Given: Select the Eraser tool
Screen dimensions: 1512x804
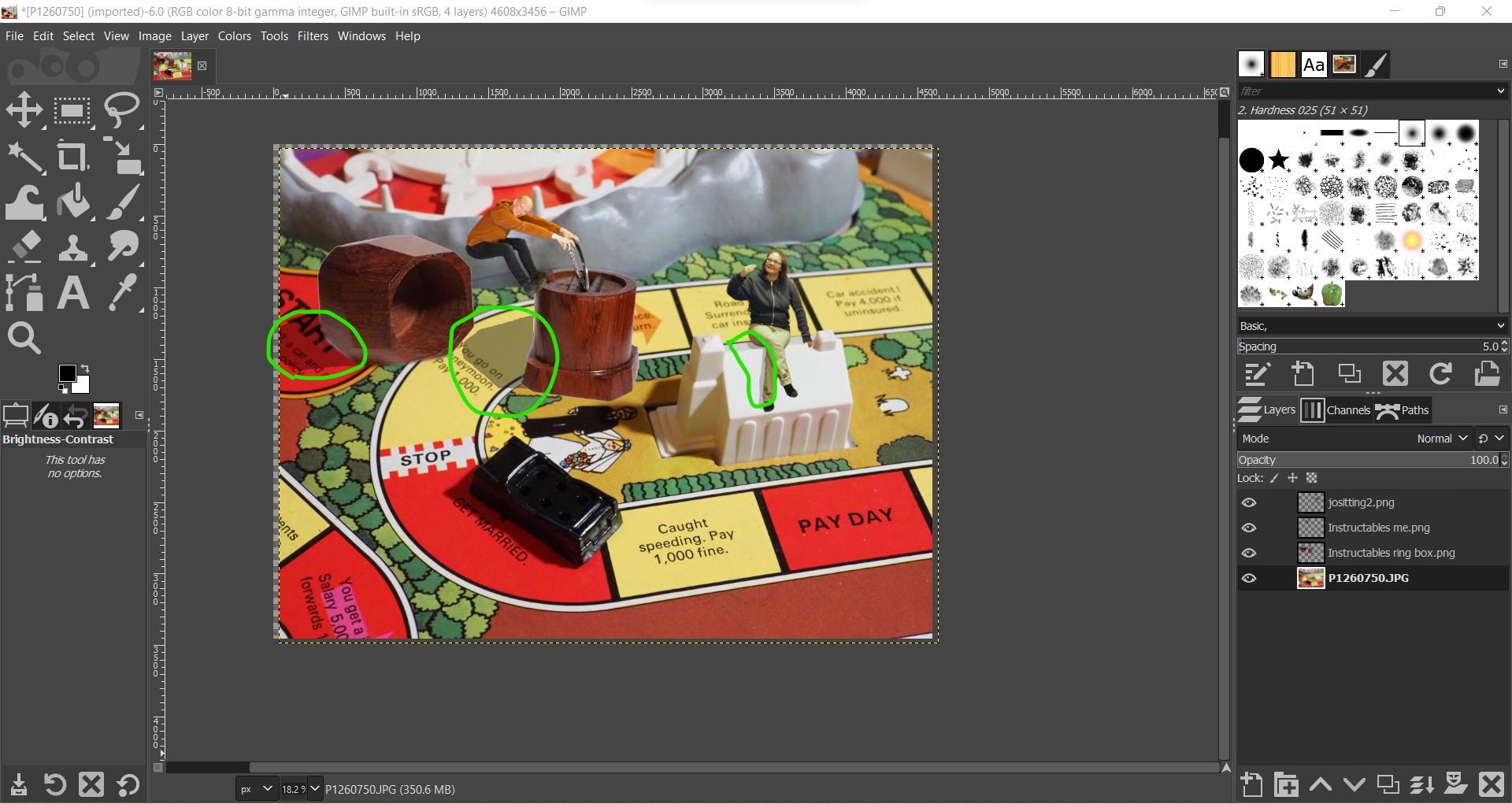Looking at the screenshot, I should tap(25, 247).
